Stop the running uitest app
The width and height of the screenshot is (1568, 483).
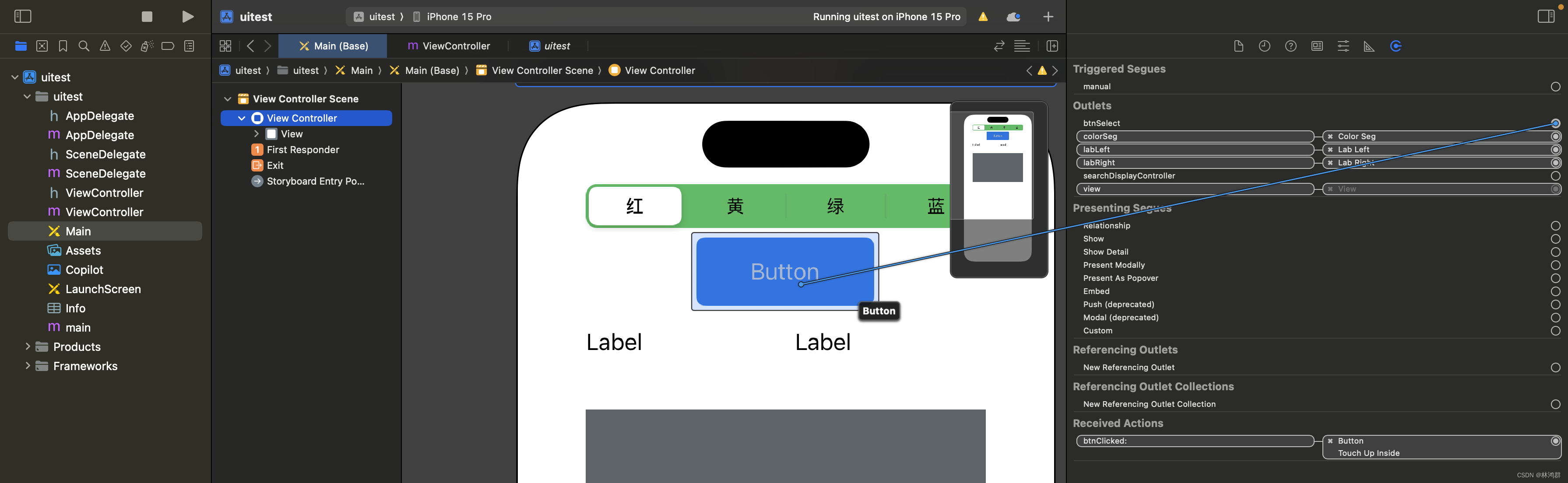(x=147, y=17)
